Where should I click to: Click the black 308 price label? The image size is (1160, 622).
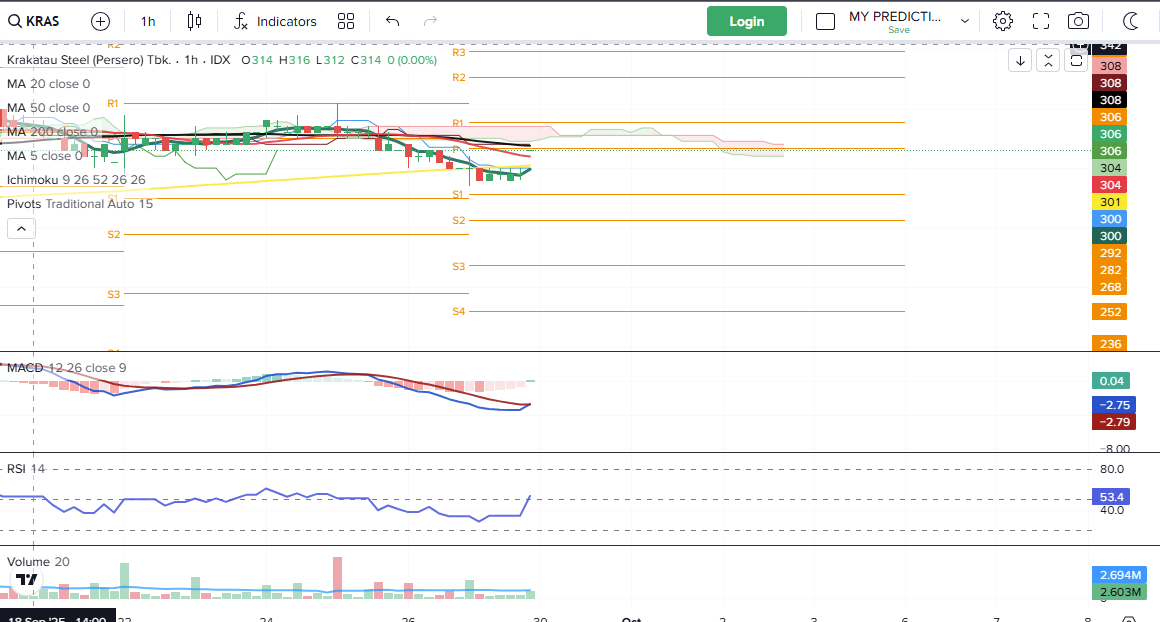[1110, 100]
